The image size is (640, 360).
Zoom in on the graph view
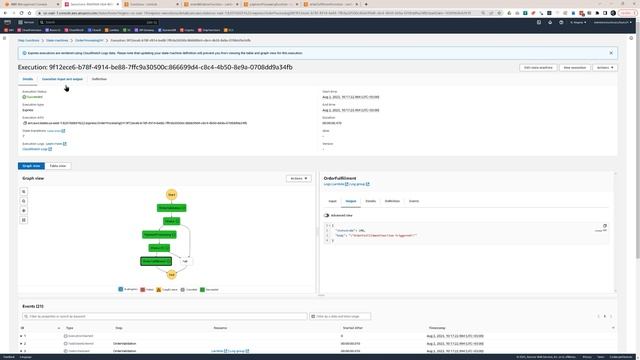pyautogui.click(x=24, y=192)
